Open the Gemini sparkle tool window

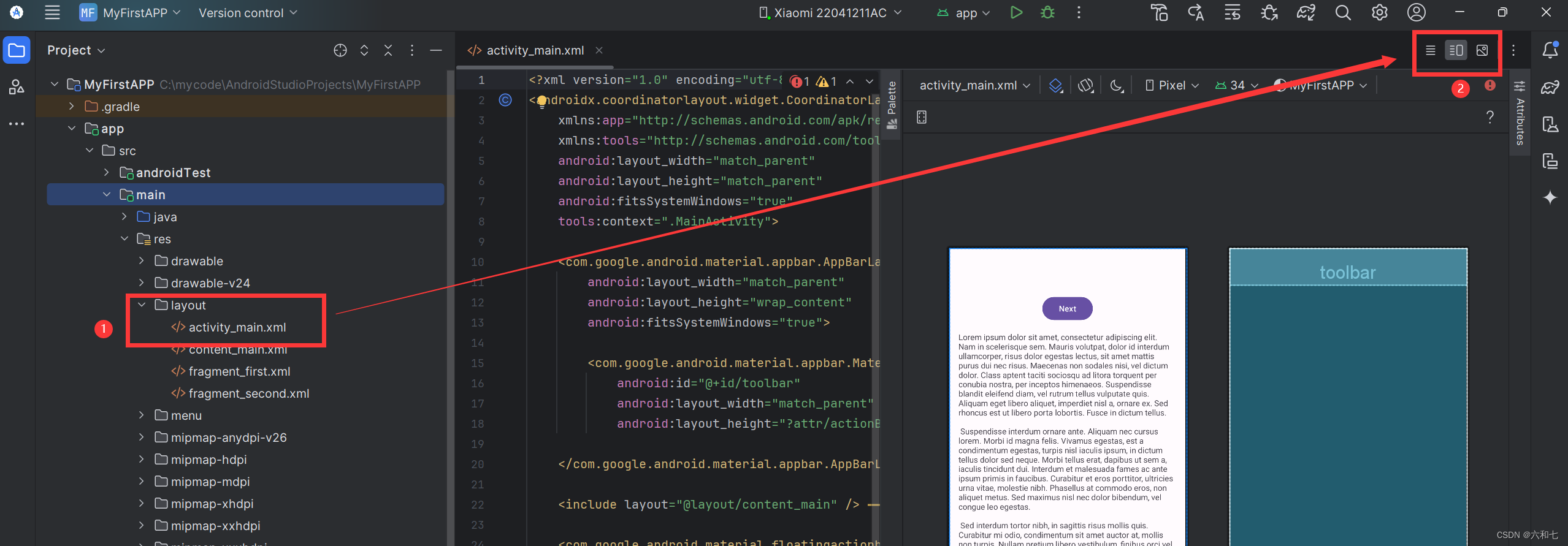coord(1550,197)
